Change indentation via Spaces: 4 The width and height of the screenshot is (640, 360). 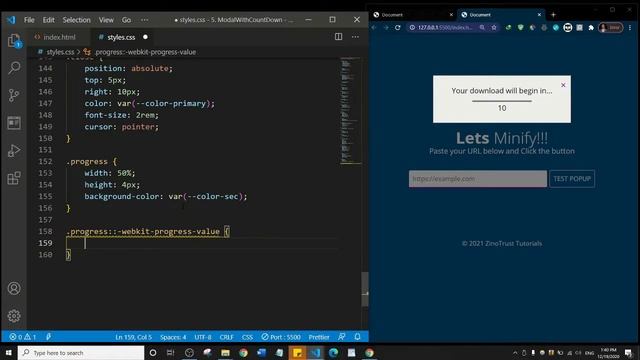click(x=173, y=337)
